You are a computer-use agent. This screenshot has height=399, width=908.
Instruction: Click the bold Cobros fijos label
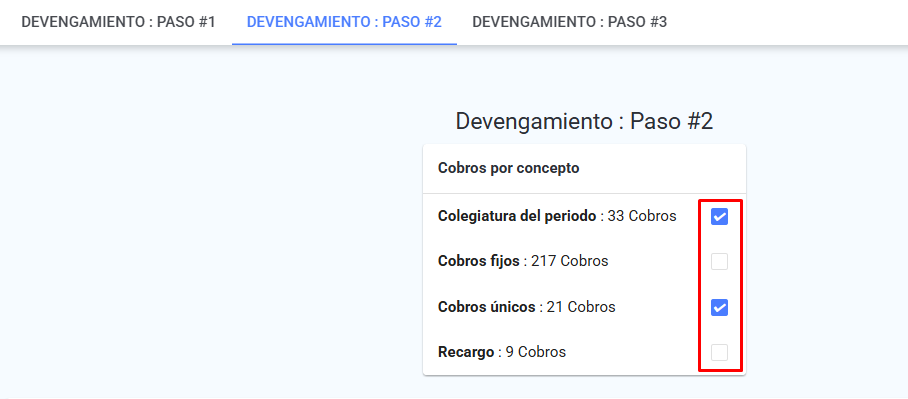click(479, 262)
